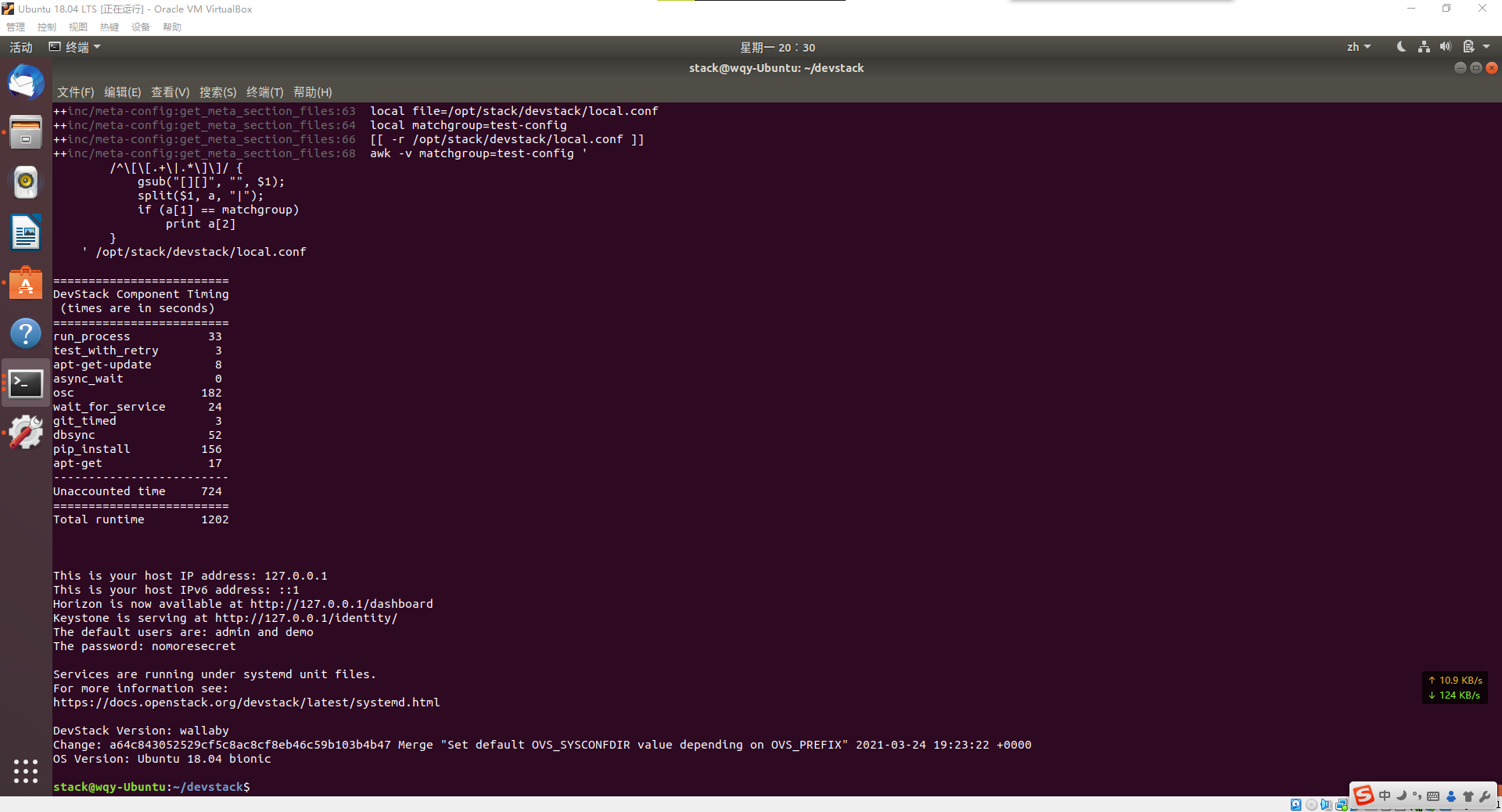Click 'The password: nomoresecret' line
Image resolution: width=1502 pixels, height=812 pixels.
[145, 646]
